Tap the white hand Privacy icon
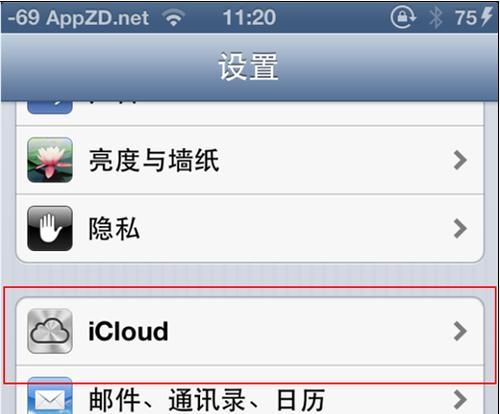 (x=50, y=228)
